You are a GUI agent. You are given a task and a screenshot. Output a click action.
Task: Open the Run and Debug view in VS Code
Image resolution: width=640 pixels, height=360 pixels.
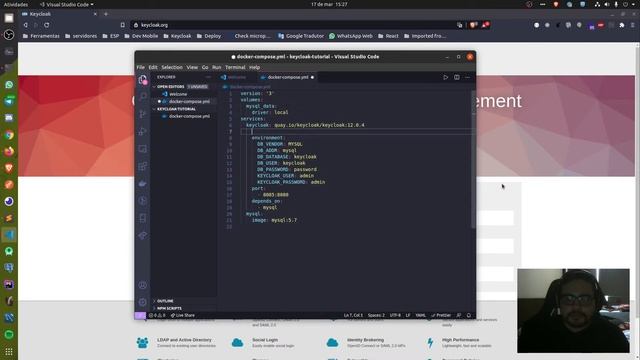[x=142, y=131]
